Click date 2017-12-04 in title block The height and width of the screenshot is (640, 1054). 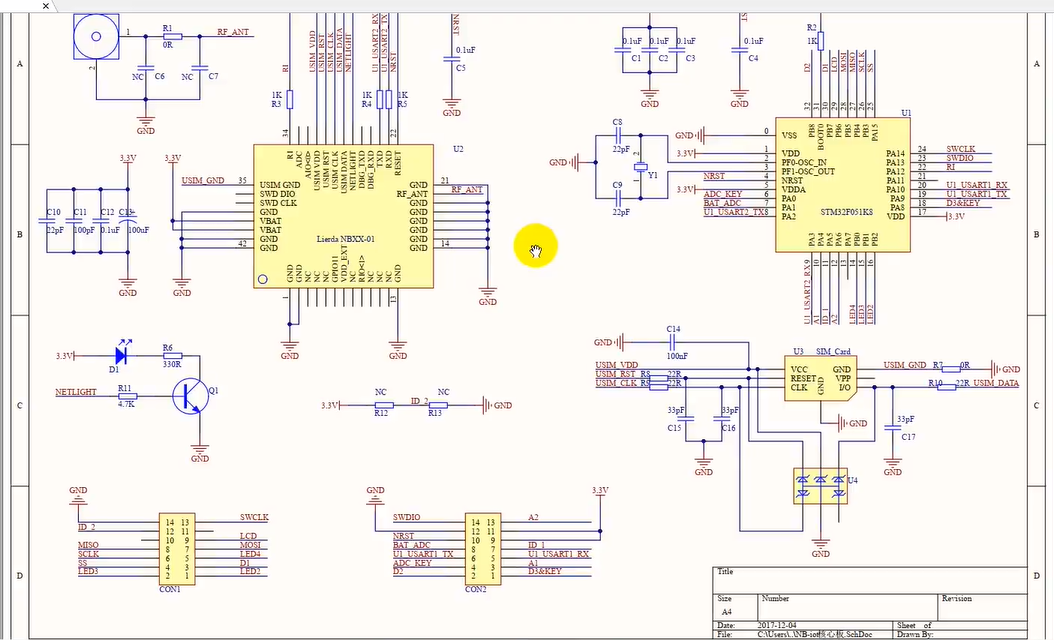777,625
